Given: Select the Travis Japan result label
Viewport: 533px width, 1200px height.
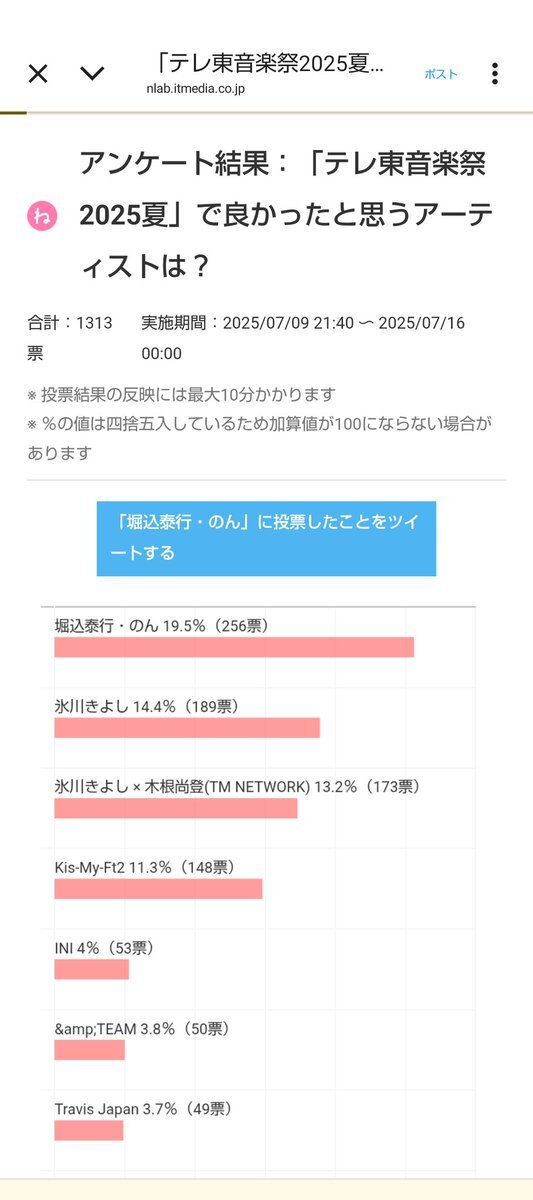Looking at the screenshot, I should point(144,1108).
